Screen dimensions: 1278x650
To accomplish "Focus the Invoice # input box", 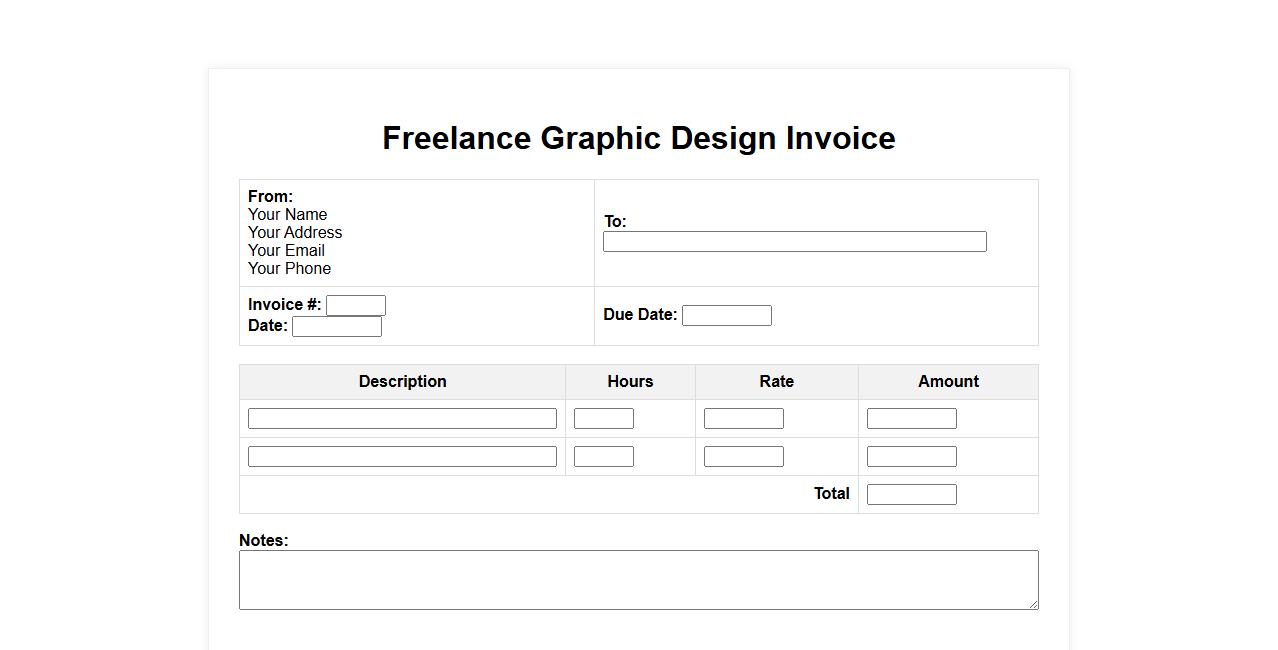I will 355,306.
